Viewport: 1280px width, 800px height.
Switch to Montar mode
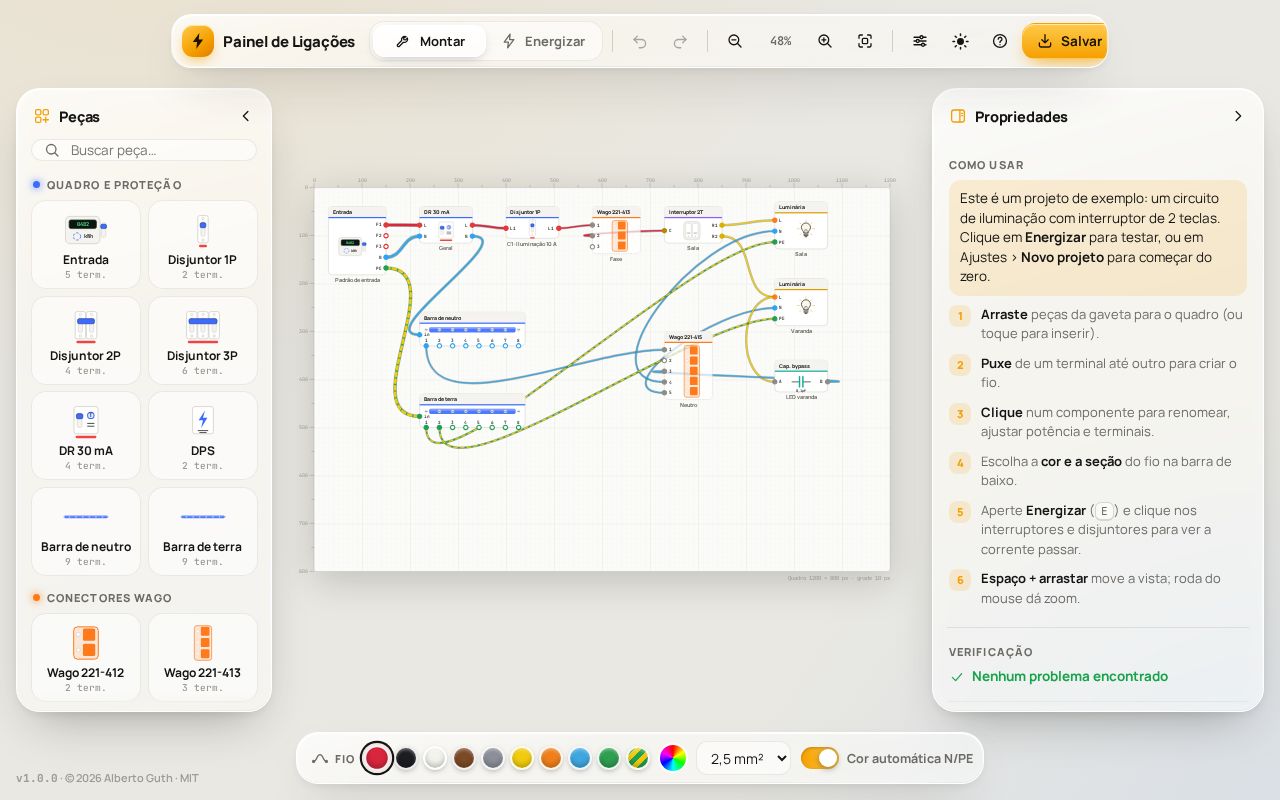(x=430, y=41)
